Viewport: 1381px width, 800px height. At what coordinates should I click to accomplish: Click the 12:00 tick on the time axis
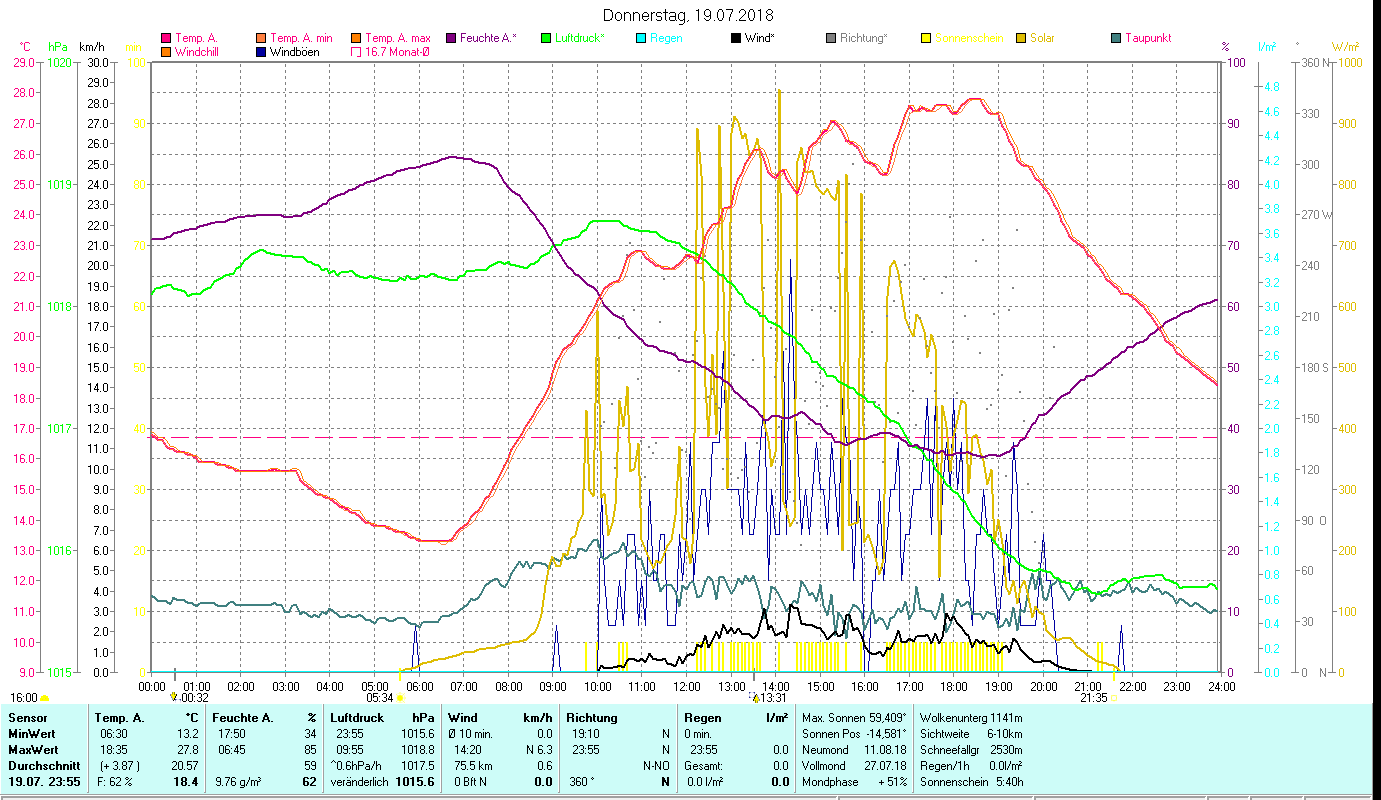[686, 686]
